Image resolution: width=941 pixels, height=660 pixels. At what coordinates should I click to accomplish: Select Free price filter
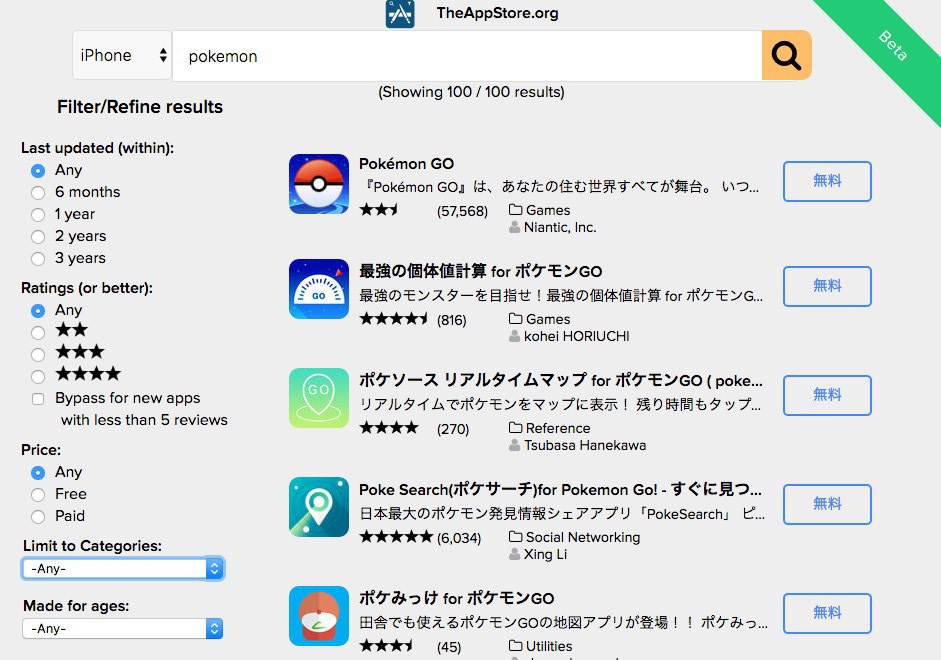pyautogui.click(x=38, y=494)
